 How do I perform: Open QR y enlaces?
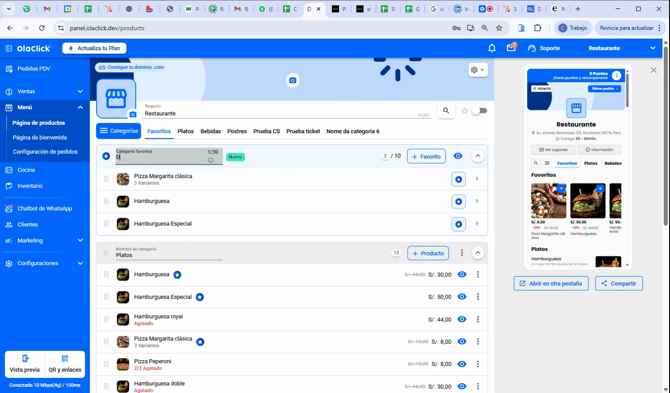point(65,364)
